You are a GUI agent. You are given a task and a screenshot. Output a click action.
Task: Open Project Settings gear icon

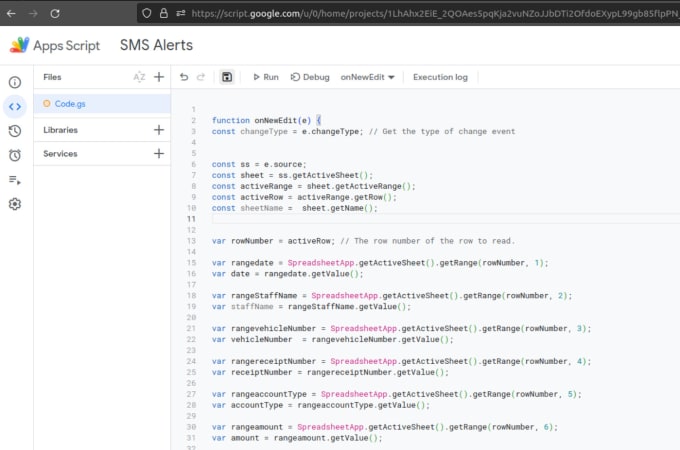(15, 204)
